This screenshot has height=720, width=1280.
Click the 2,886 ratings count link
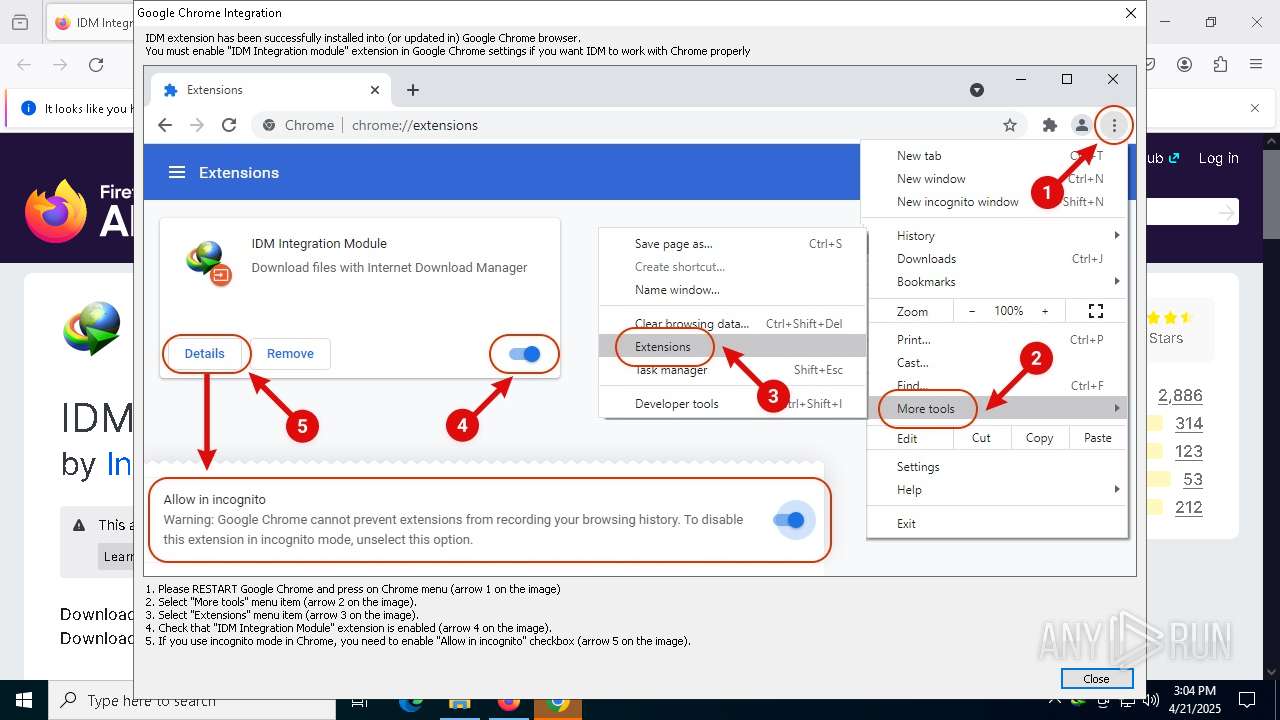tap(1180, 395)
